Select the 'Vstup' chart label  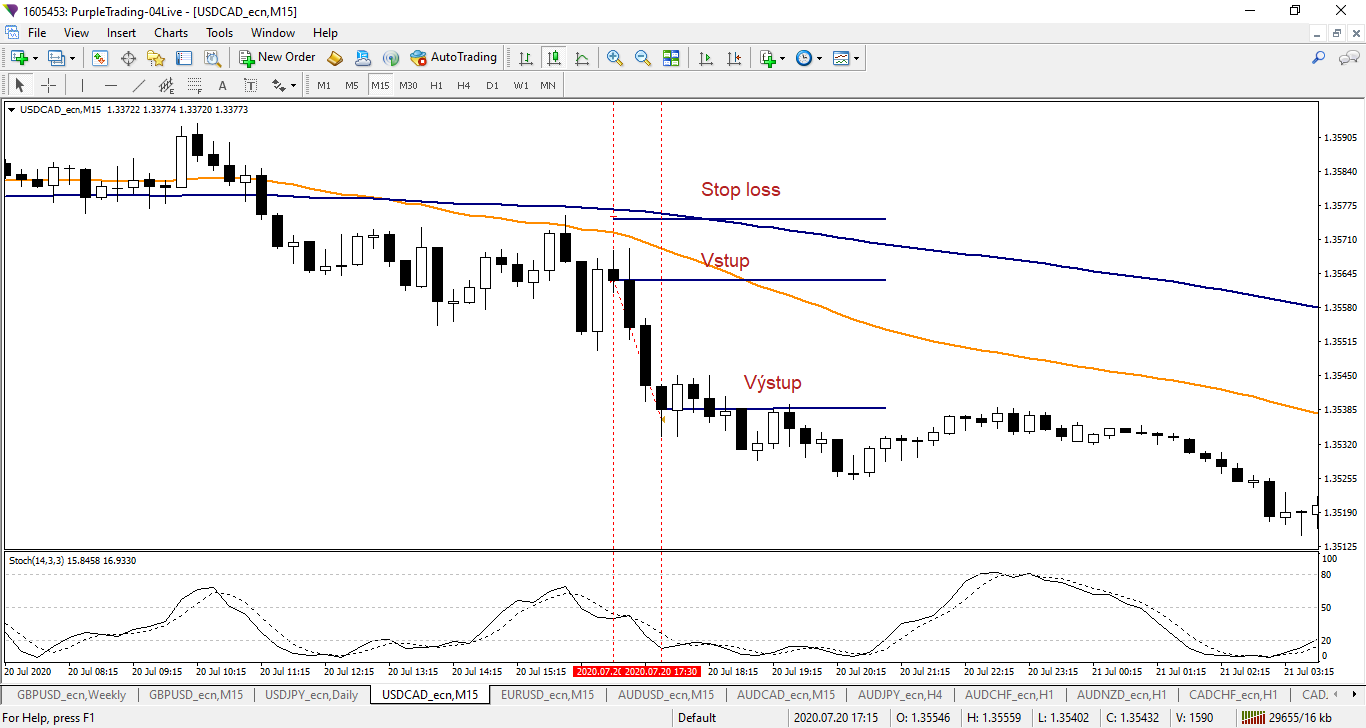(725, 261)
